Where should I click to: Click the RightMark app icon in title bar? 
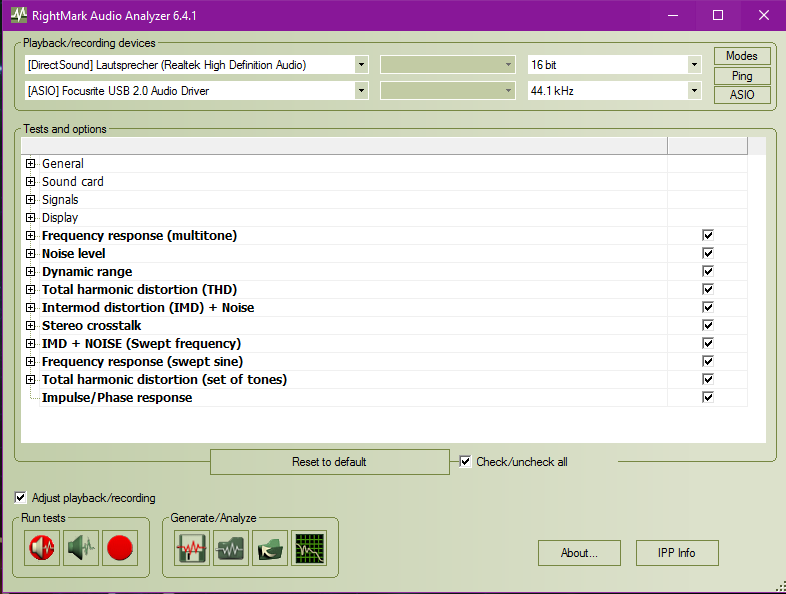point(19,15)
